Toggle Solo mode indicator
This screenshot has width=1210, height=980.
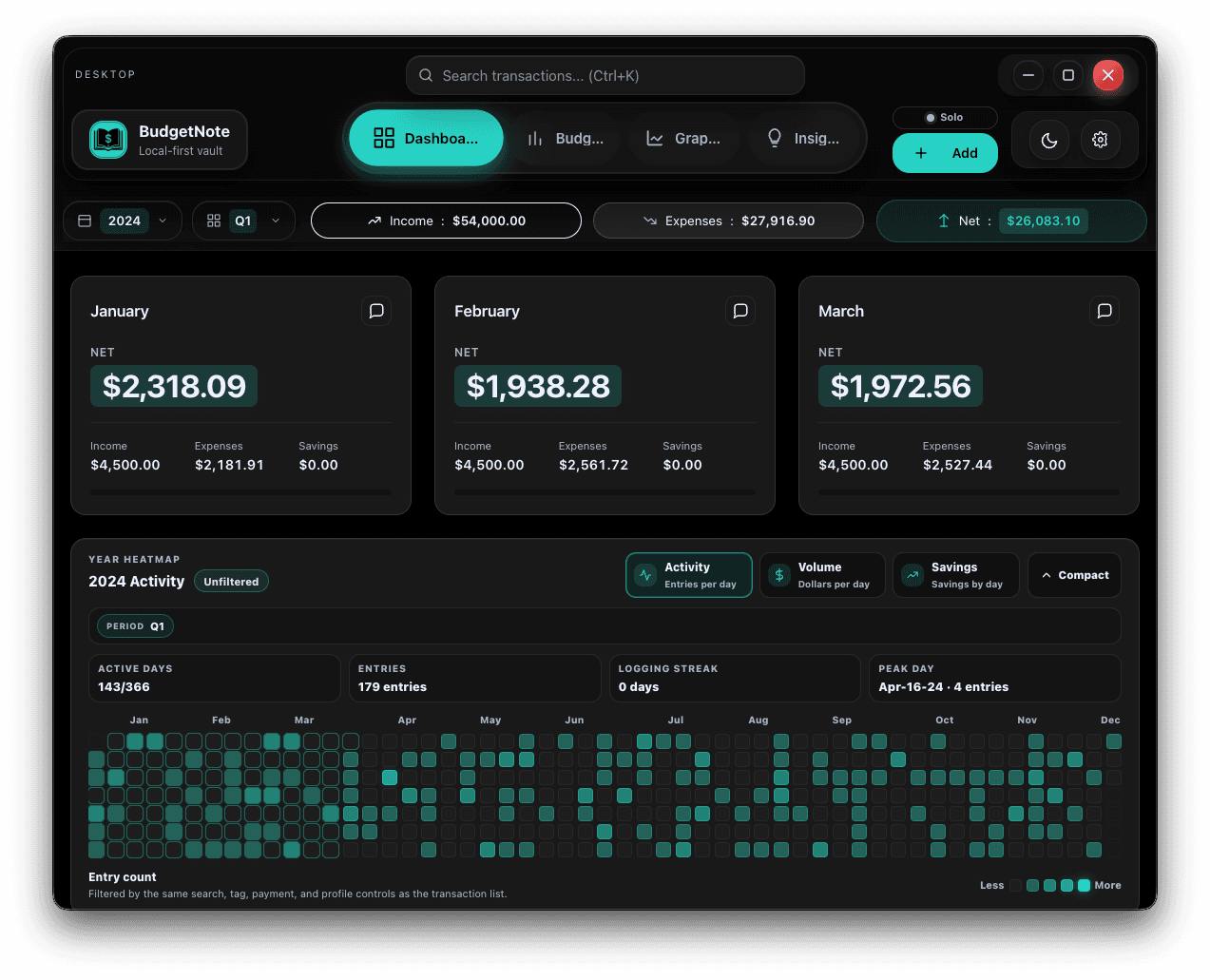point(945,118)
